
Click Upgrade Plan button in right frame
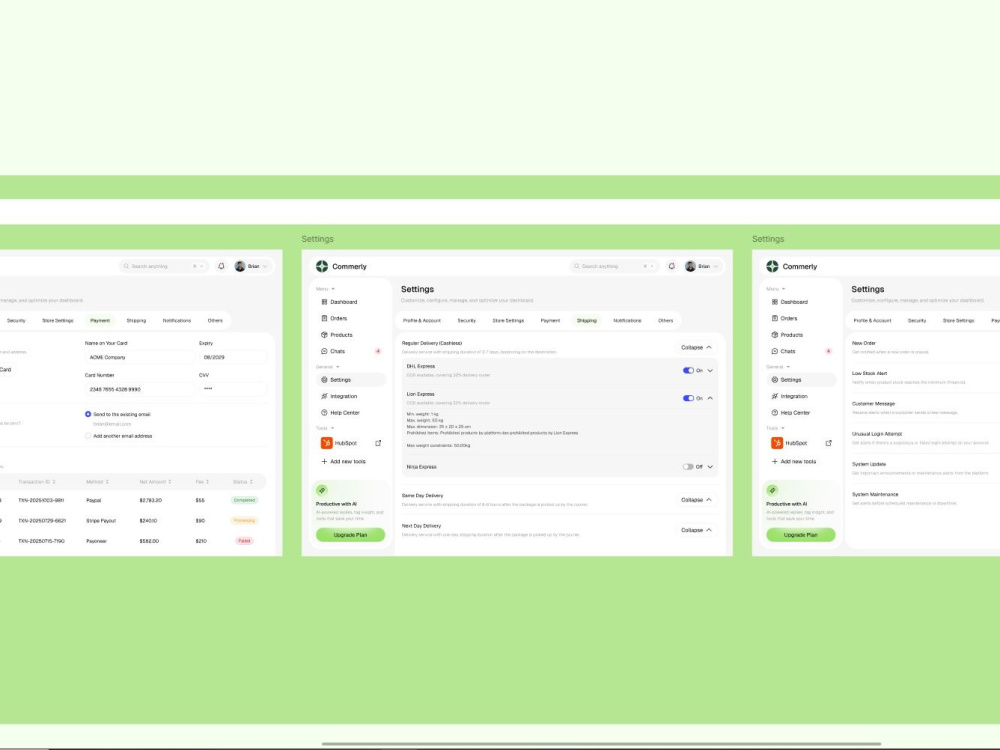click(800, 534)
